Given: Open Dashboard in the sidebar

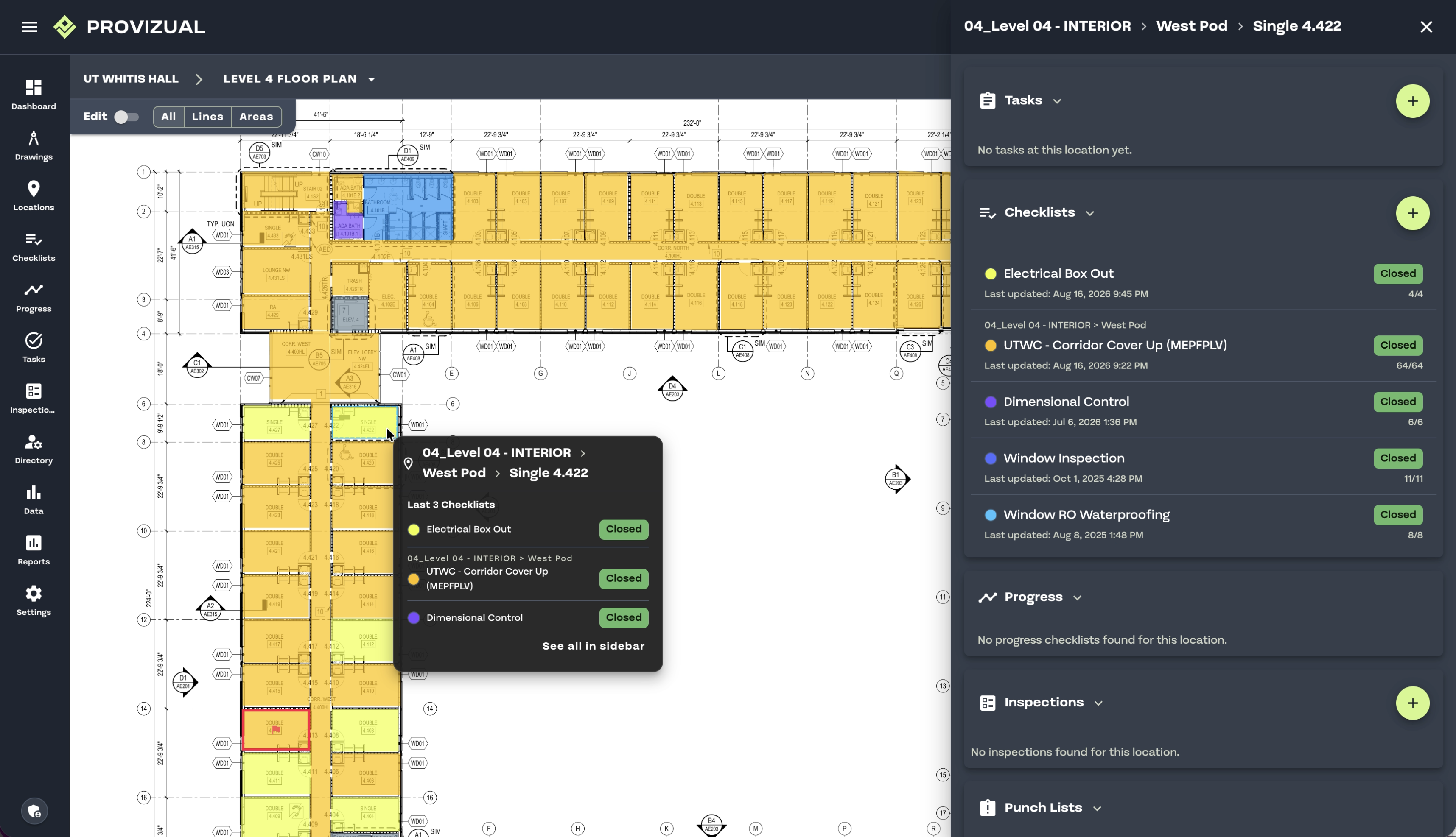Looking at the screenshot, I should click(x=34, y=95).
